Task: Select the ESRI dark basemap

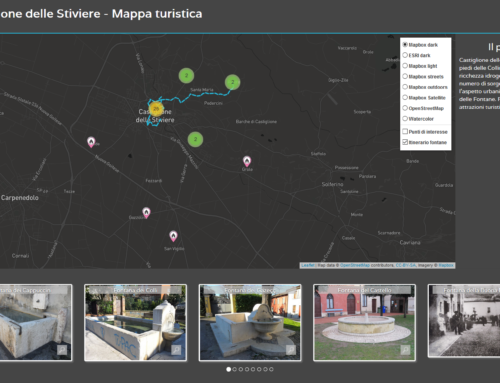Action: tap(405, 55)
